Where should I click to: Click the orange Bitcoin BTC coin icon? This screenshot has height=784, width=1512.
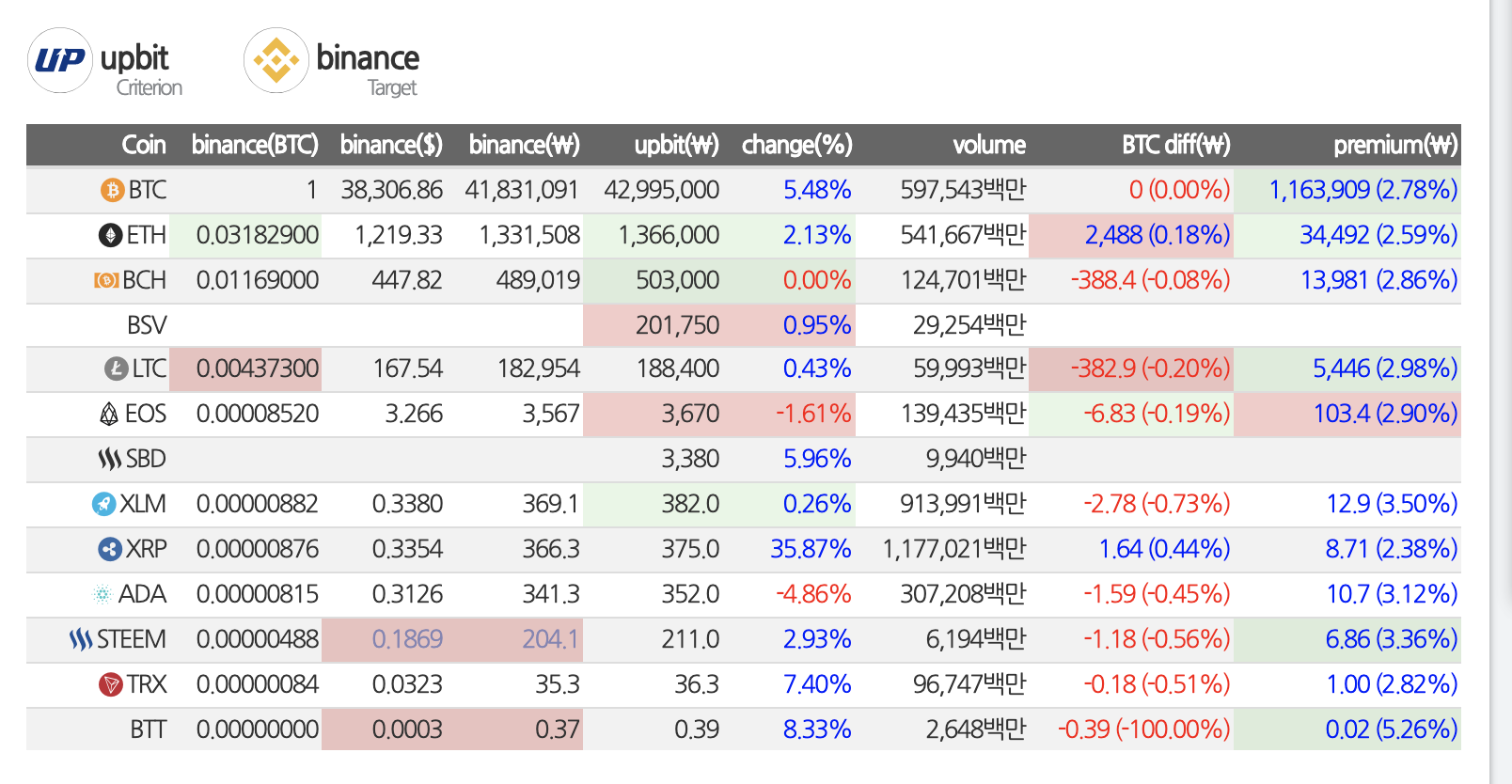click(112, 191)
